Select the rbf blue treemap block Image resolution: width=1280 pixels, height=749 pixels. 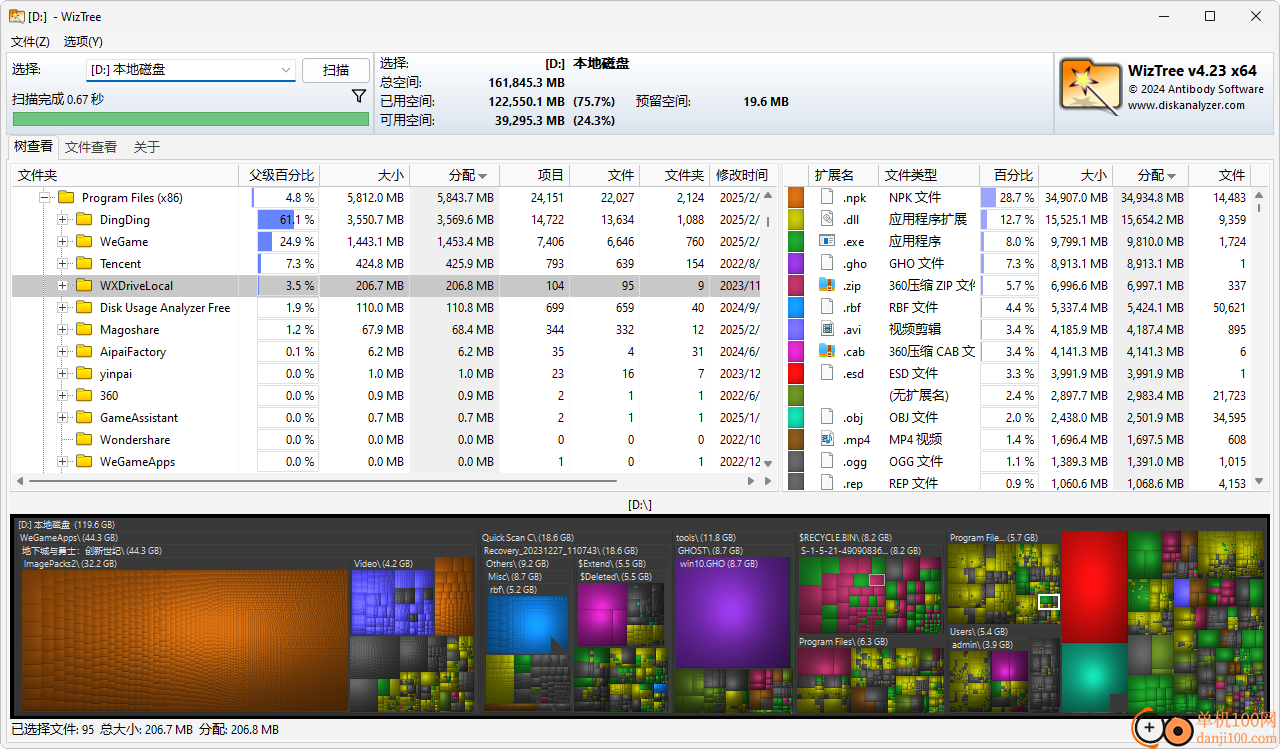tap(527, 624)
